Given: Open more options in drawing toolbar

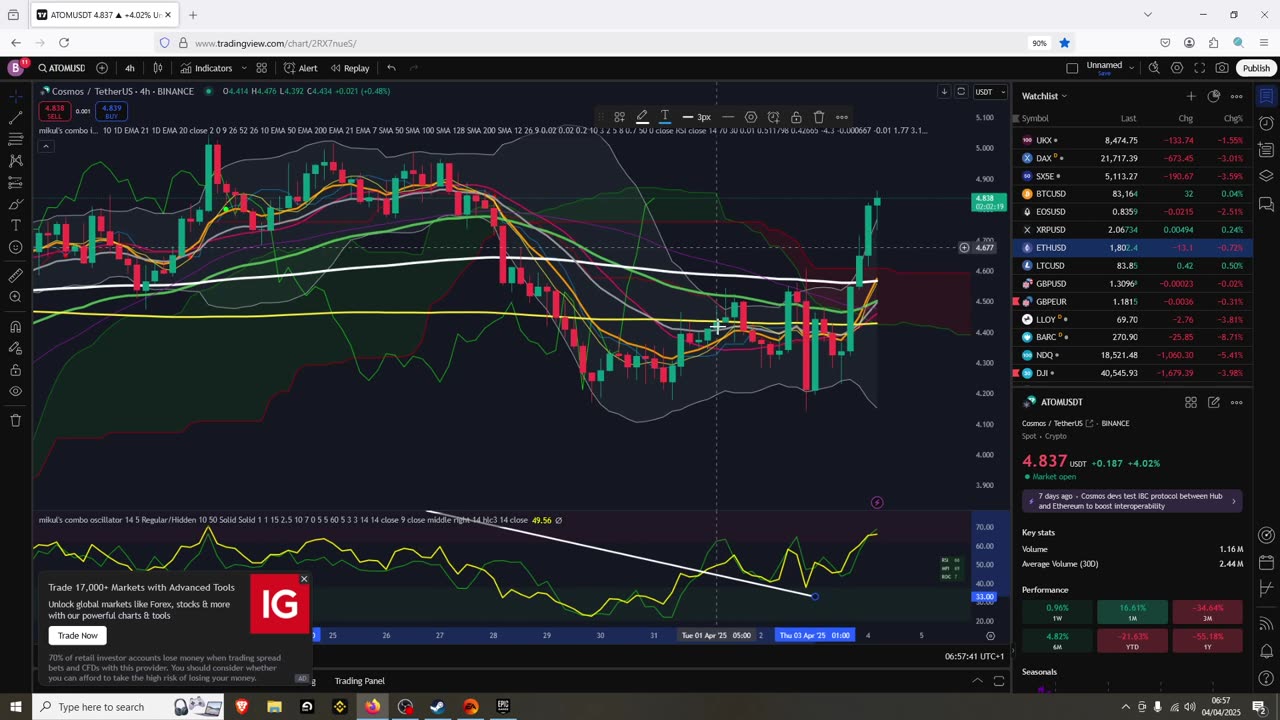Looking at the screenshot, I should coord(842,117).
